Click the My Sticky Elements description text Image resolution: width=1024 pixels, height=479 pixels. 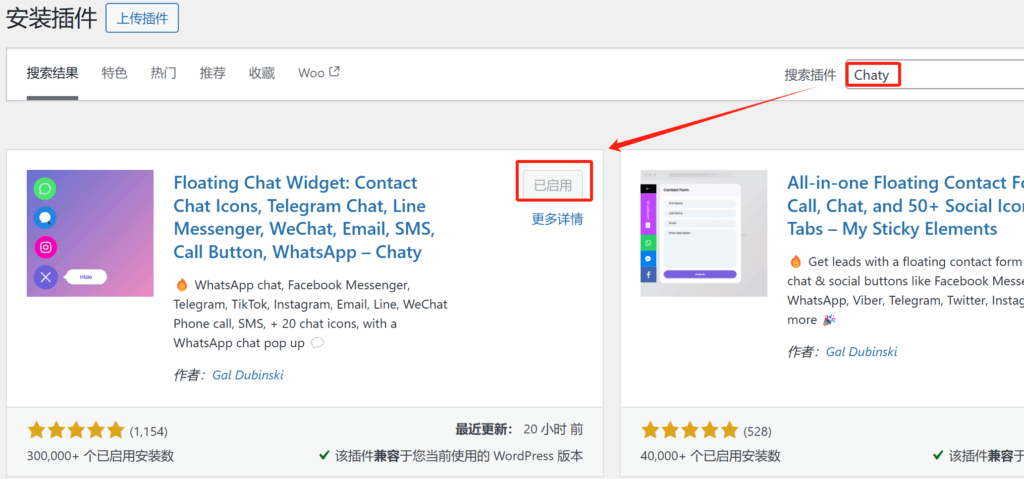[x=905, y=290]
